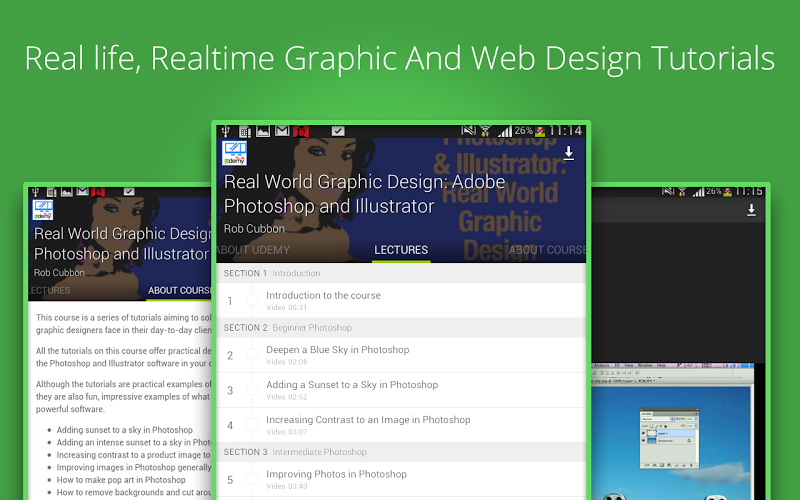Switch to the ABOUT UDEMY tab in center phone
This screenshot has height=500, width=800.
253,250
